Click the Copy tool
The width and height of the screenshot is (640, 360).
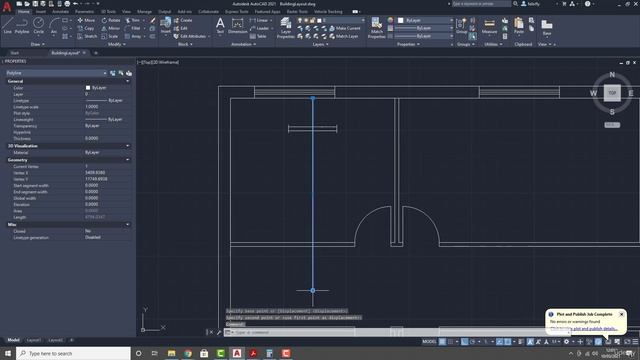point(86,28)
